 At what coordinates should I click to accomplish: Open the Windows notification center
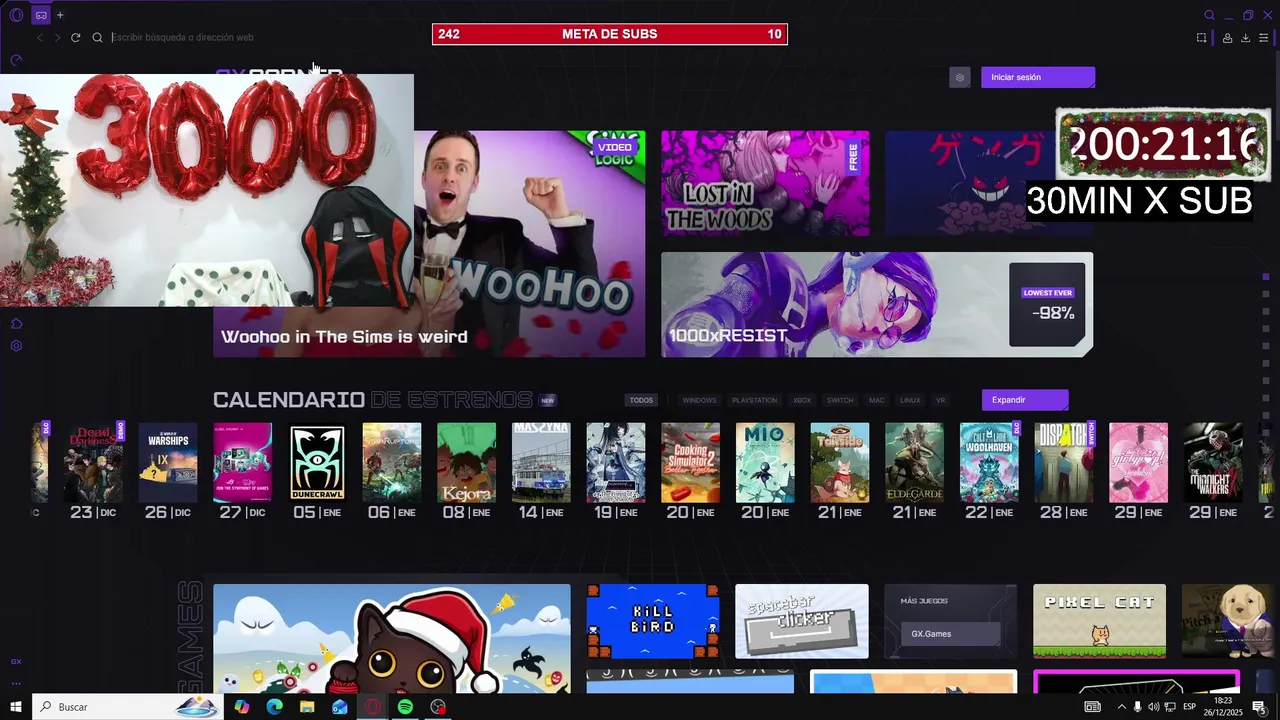pos(1259,707)
